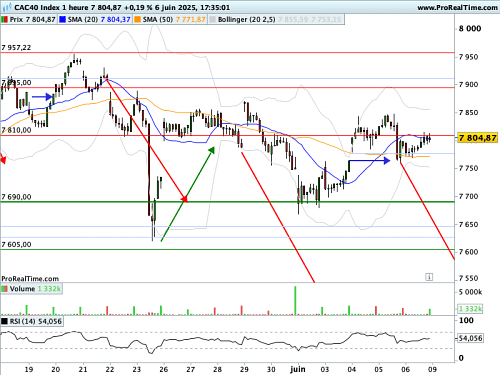Open the www.ProRealTime.com link in the header
500x375 pixels.
point(457,7)
